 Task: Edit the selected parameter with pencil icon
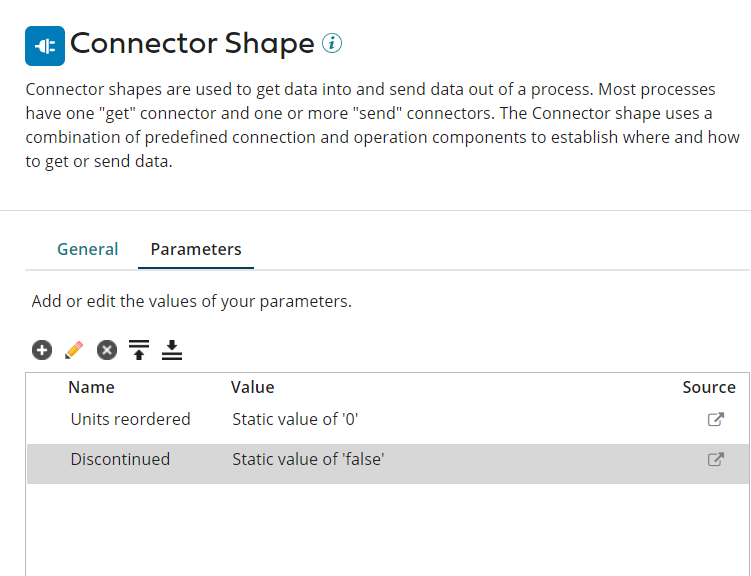(x=74, y=350)
